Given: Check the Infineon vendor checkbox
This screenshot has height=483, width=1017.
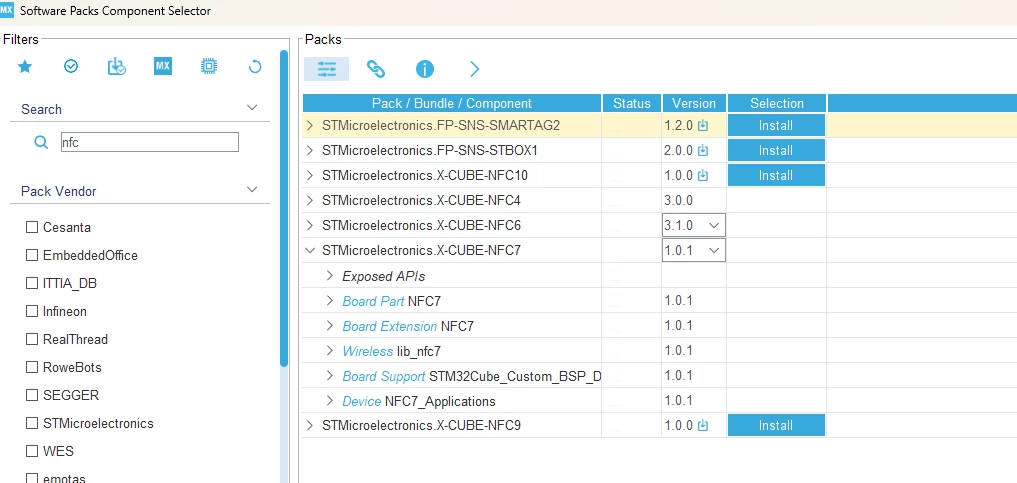Looking at the screenshot, I should click(32, 311).
